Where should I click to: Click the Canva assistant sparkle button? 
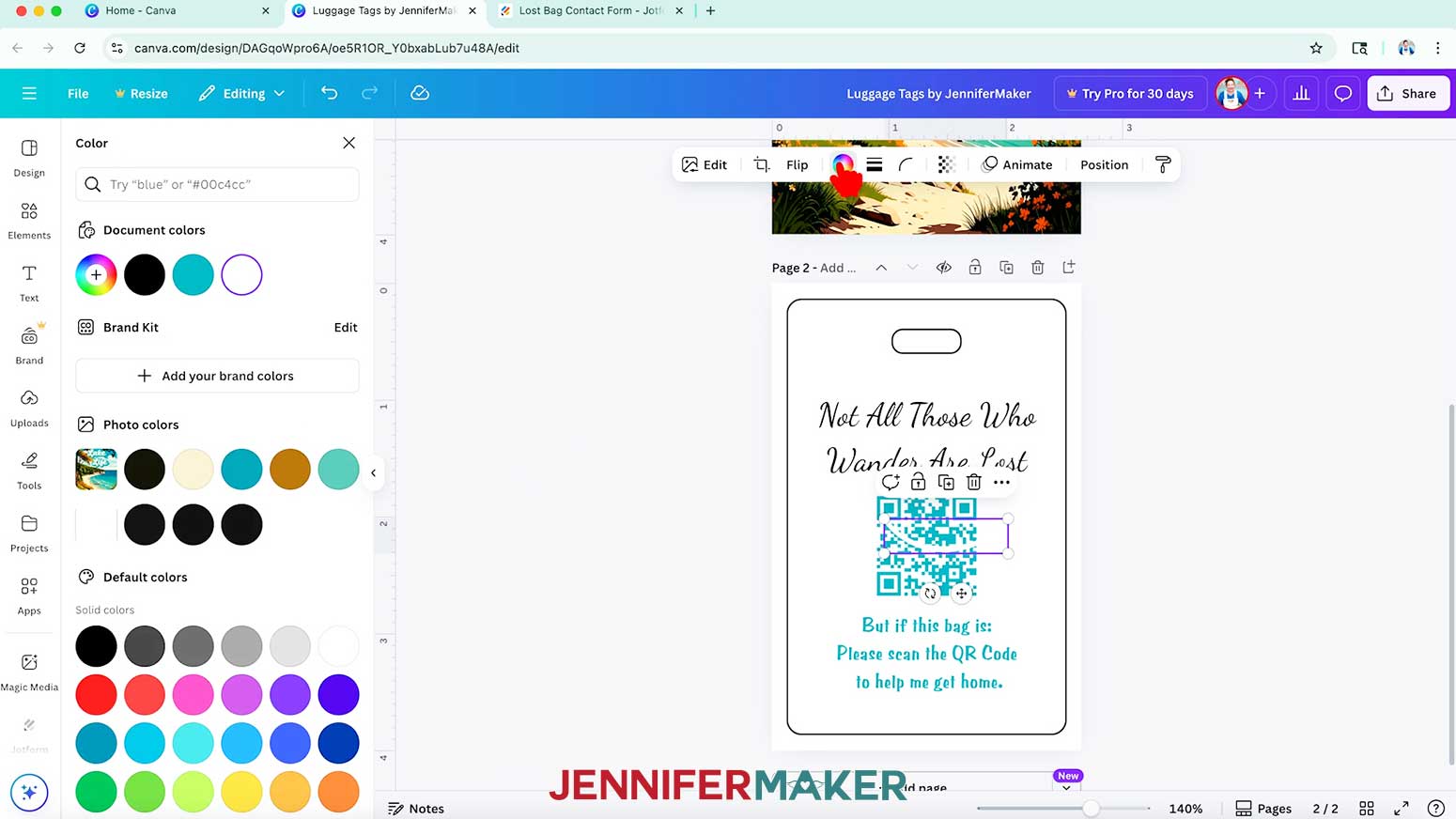pos(29,793)
